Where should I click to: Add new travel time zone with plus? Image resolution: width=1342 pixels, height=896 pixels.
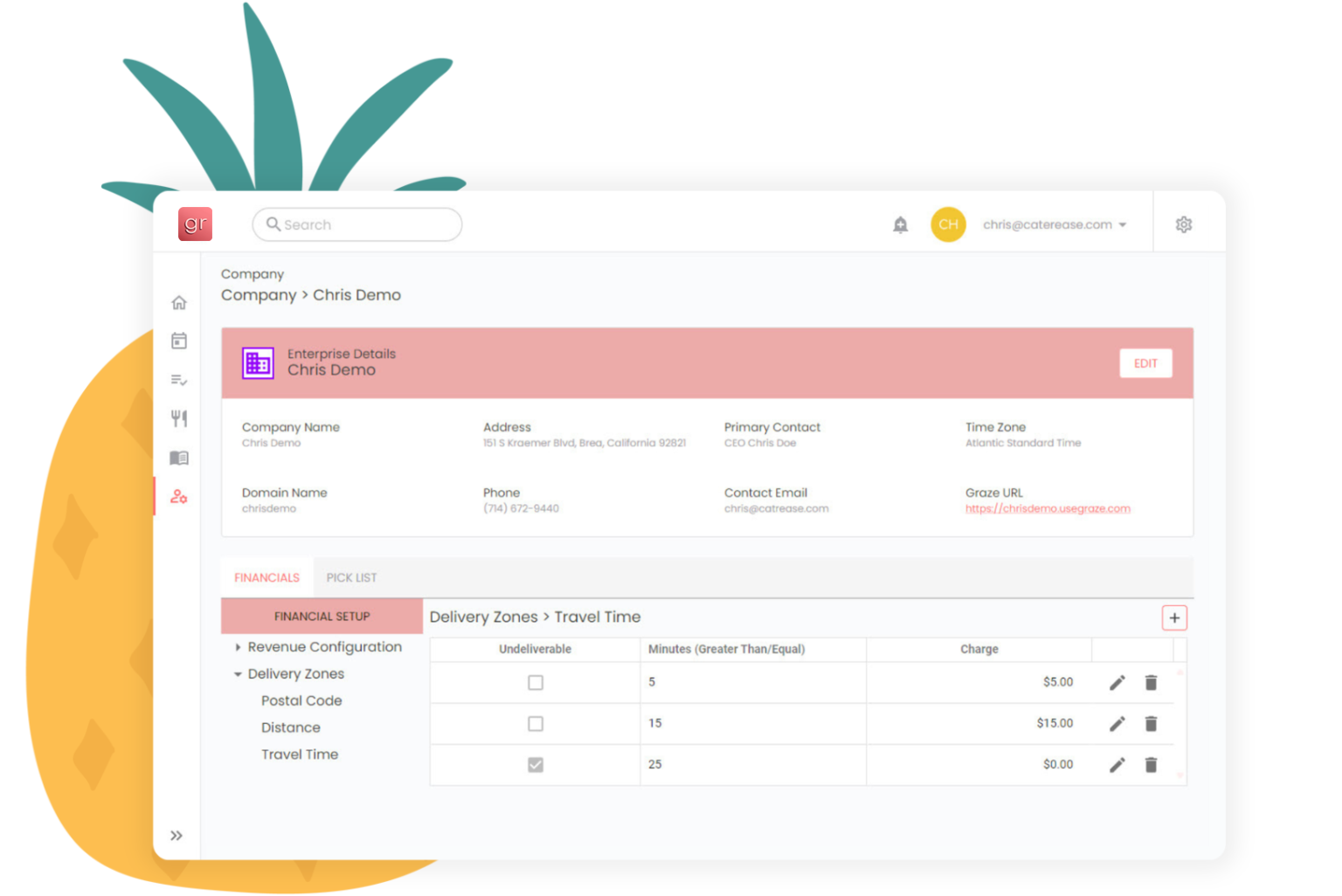click(1174, 618)
